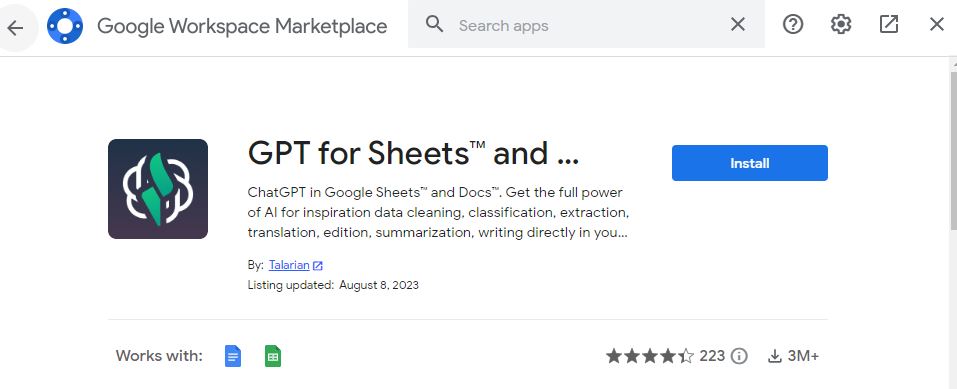Open marketplace in new window icon
The width and height of the screenshot is (957, 389).
tap(889, 24)
